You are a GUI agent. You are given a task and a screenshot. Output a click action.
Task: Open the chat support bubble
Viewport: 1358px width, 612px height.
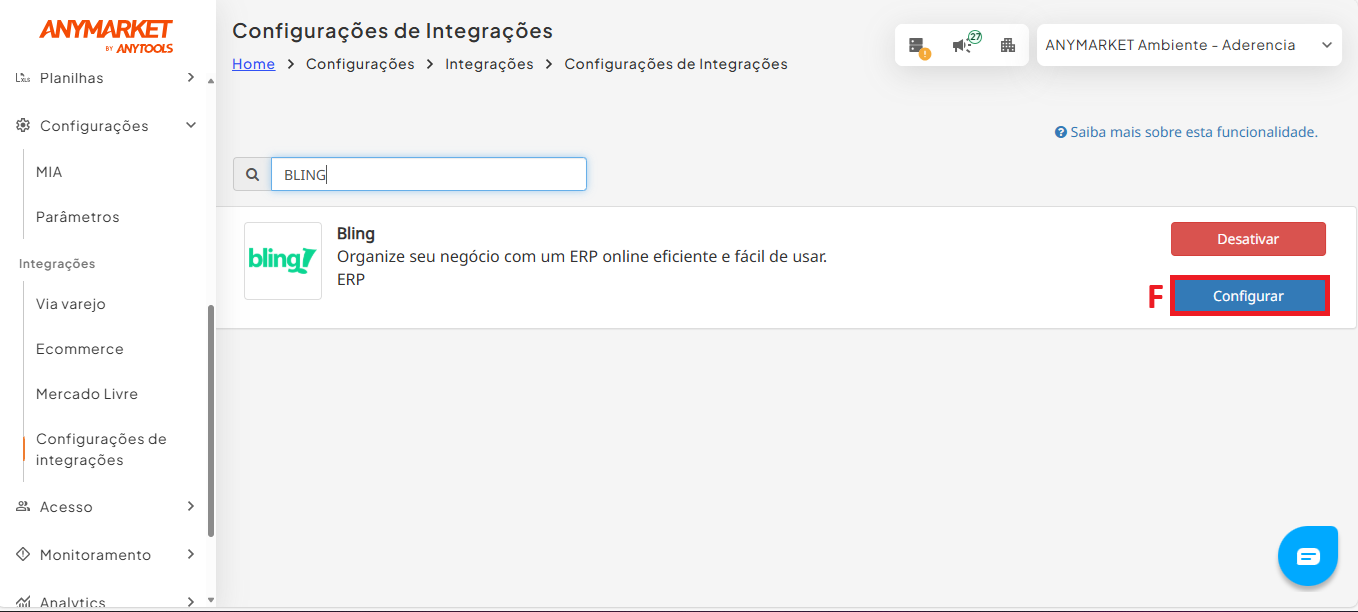click(x=1308, y=556)
